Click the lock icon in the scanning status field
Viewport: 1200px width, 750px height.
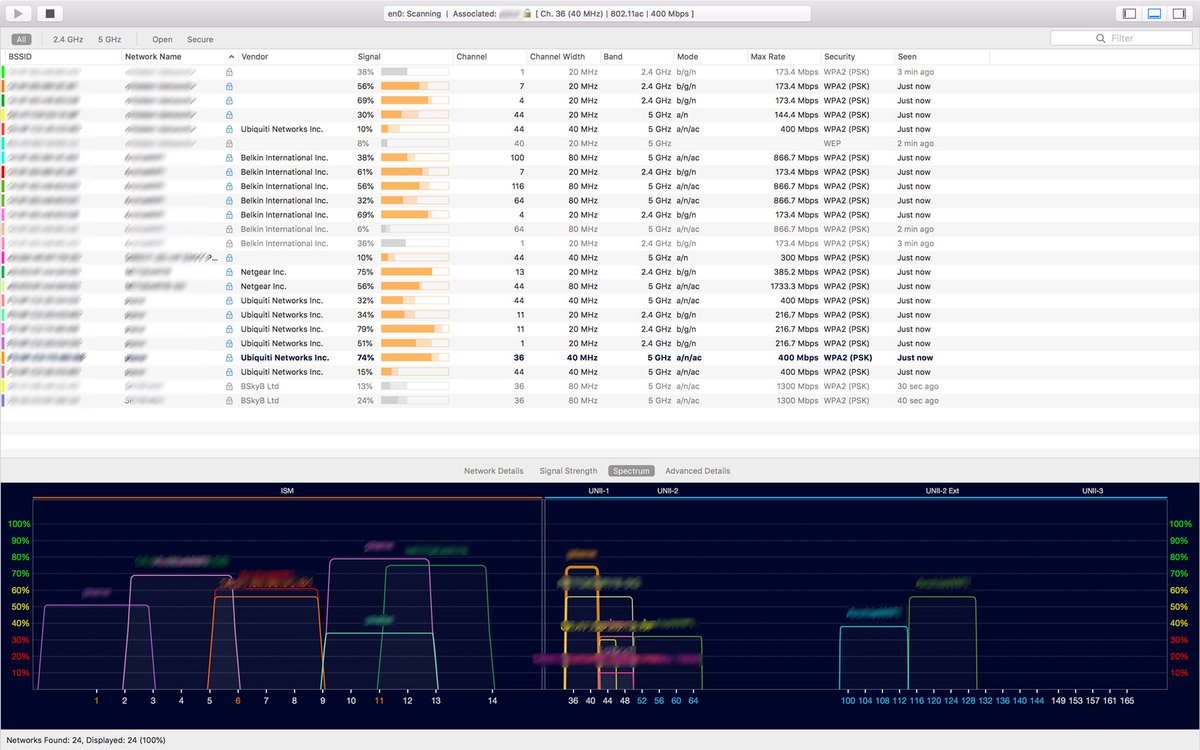coord(527,13)
